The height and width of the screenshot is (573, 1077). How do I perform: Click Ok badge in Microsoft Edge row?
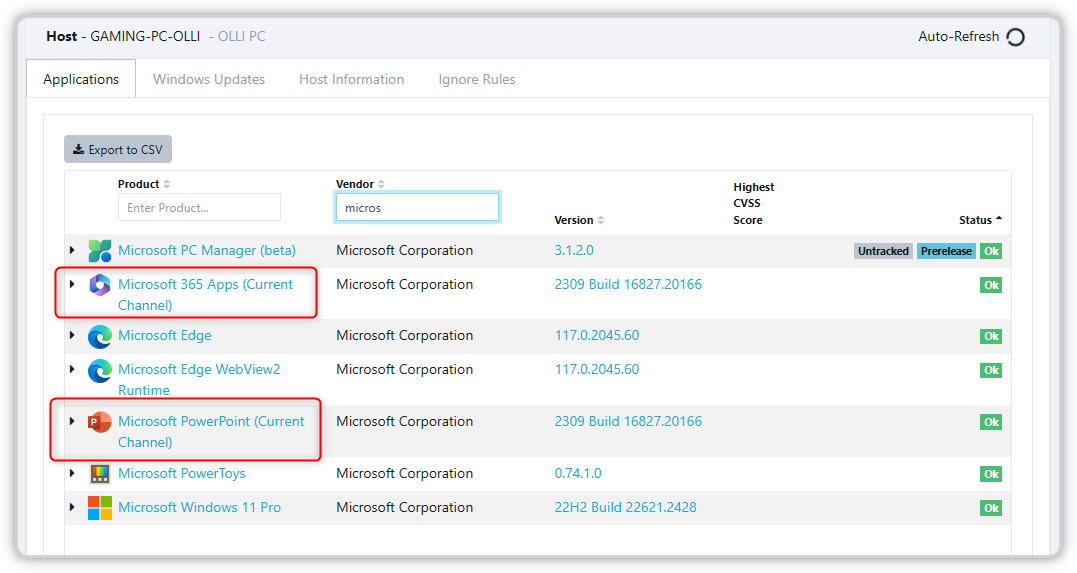click(x=990, y=336)
